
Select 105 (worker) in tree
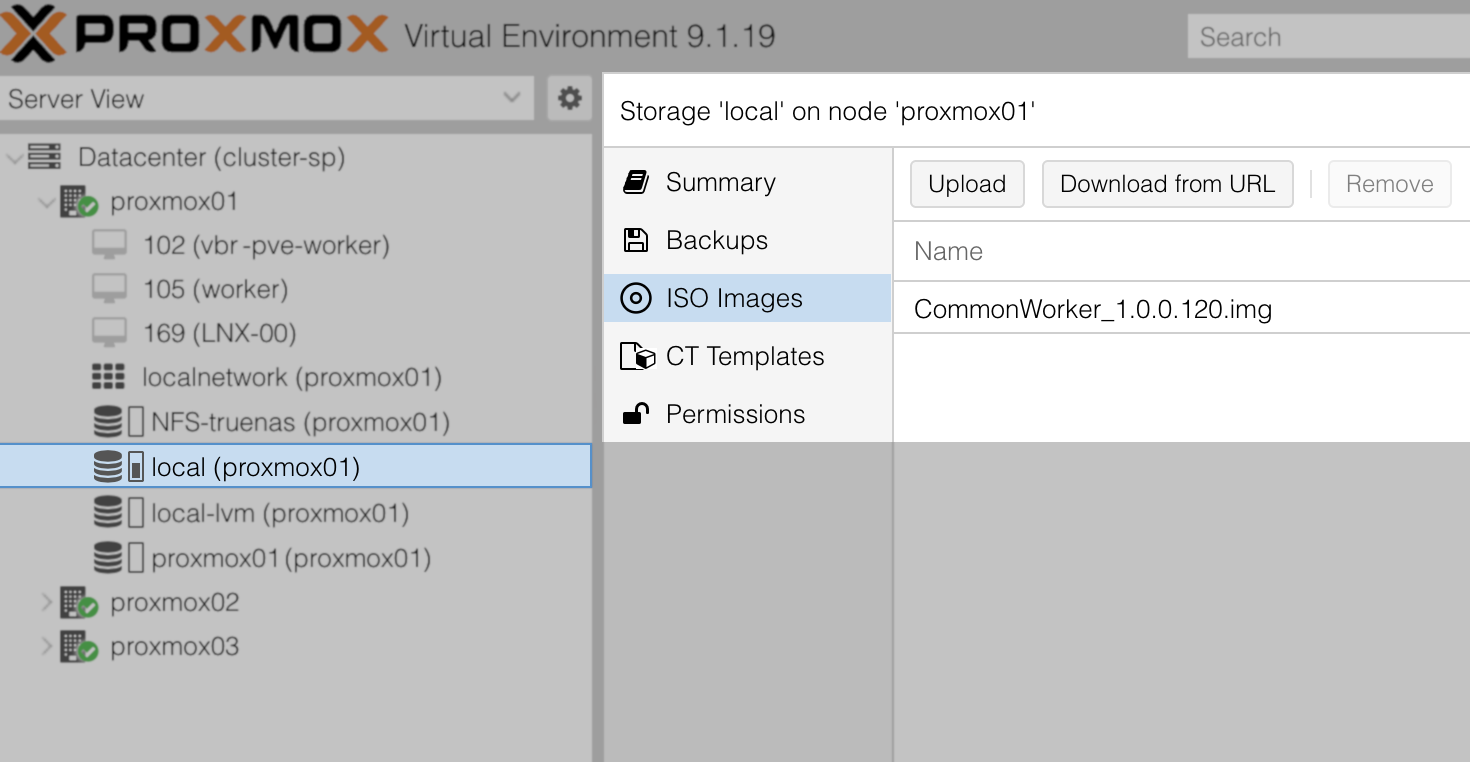pyautogui.click(x=216, y=289)
